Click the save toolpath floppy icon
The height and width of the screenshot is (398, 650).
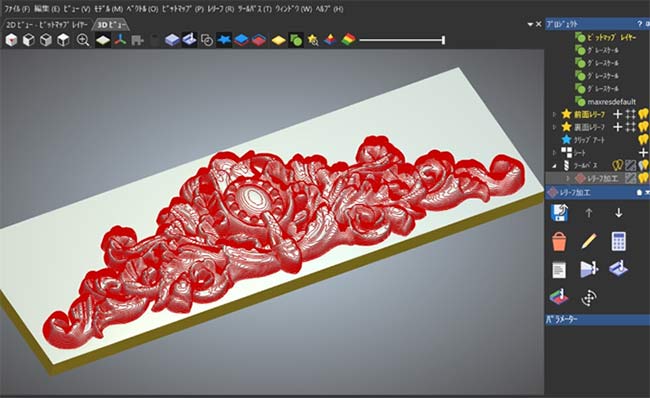[560, 213]
